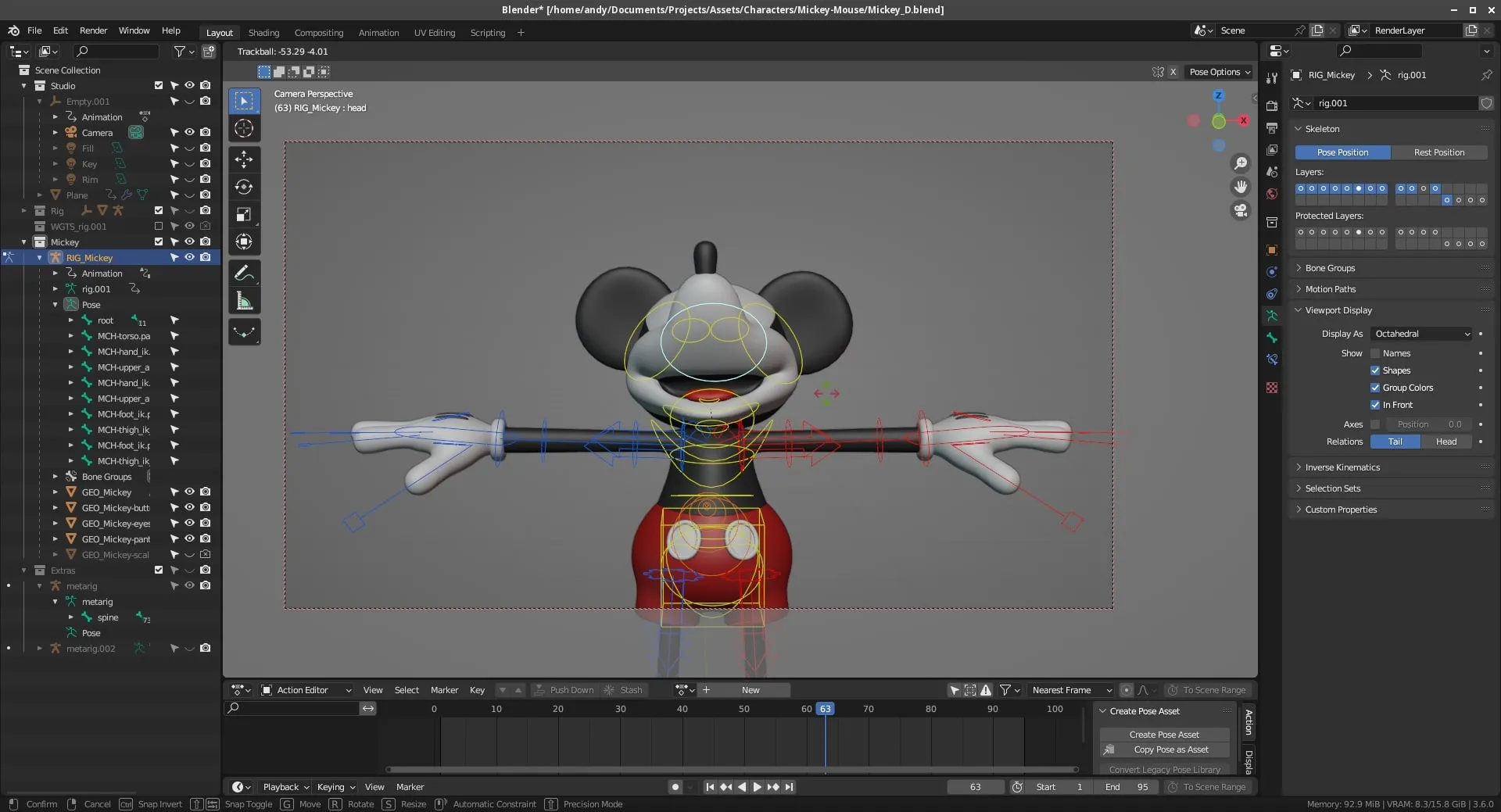This screenshot has height=812, width=1501.
Task: Open the Object Data armature properties tab
Action: click(x=1272, y=316)
